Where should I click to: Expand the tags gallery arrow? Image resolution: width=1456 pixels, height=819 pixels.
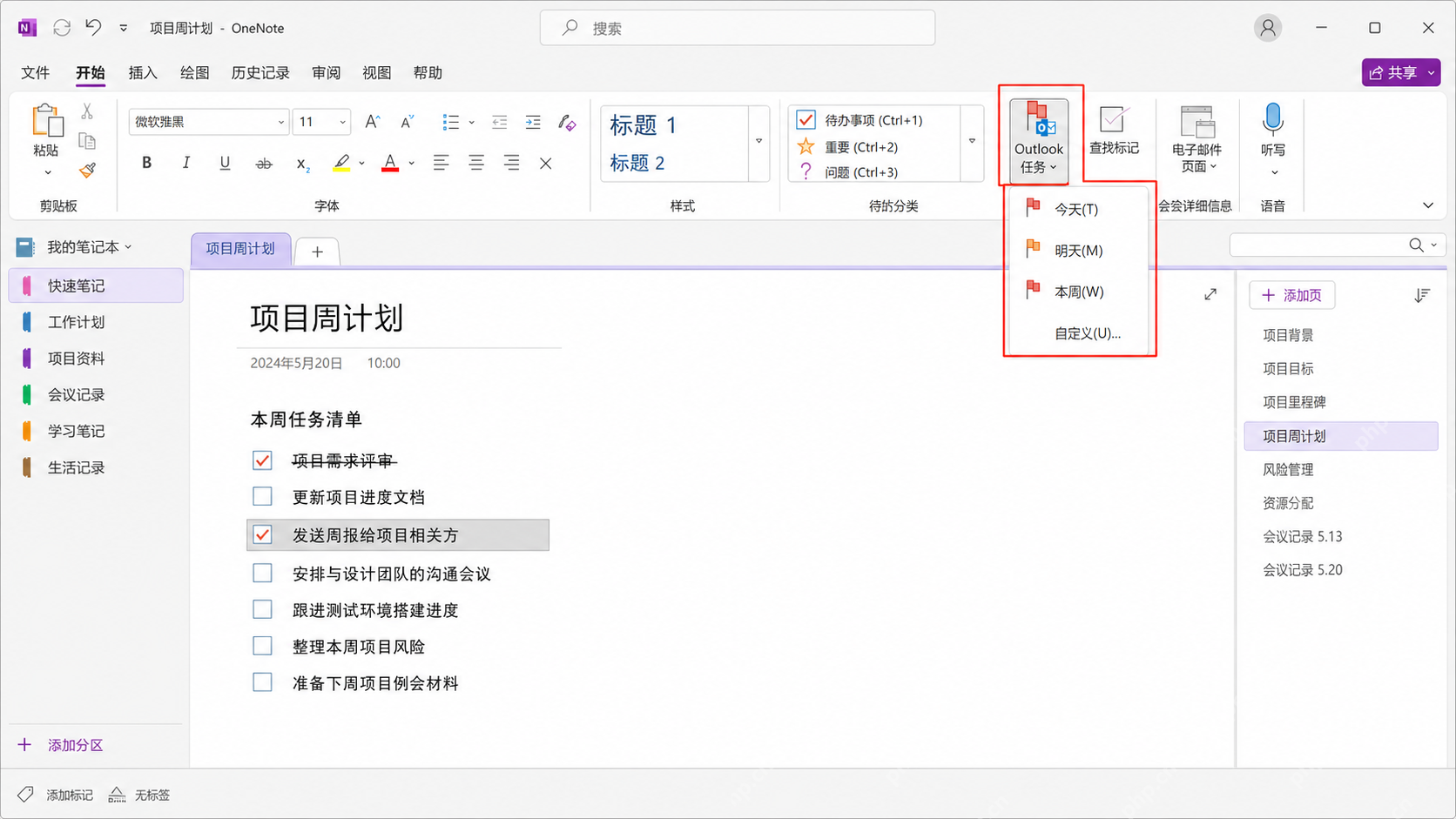click(972, 141)
